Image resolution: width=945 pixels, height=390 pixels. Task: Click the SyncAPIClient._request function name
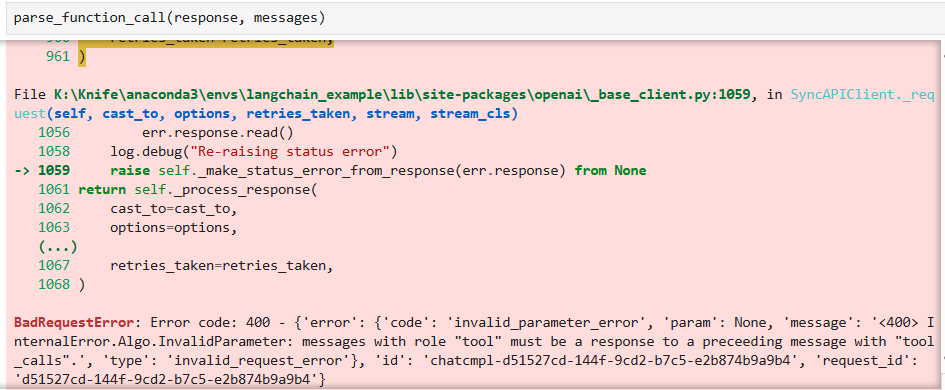click(x=862, y=95)
